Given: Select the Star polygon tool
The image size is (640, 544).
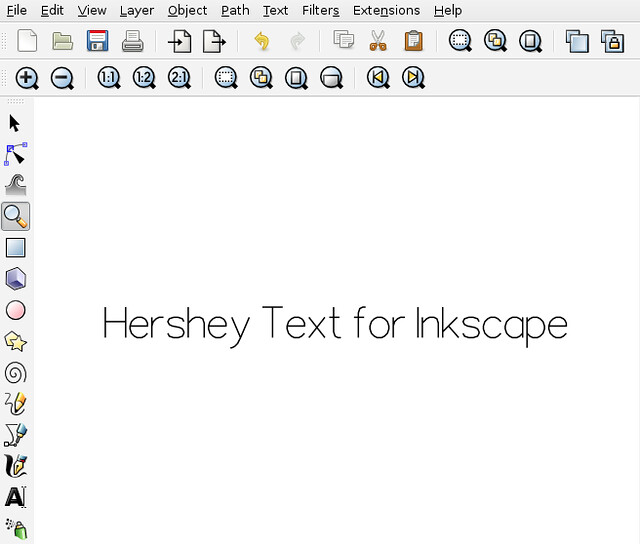Looking at the screenshot, I should [x=15, y=342].
